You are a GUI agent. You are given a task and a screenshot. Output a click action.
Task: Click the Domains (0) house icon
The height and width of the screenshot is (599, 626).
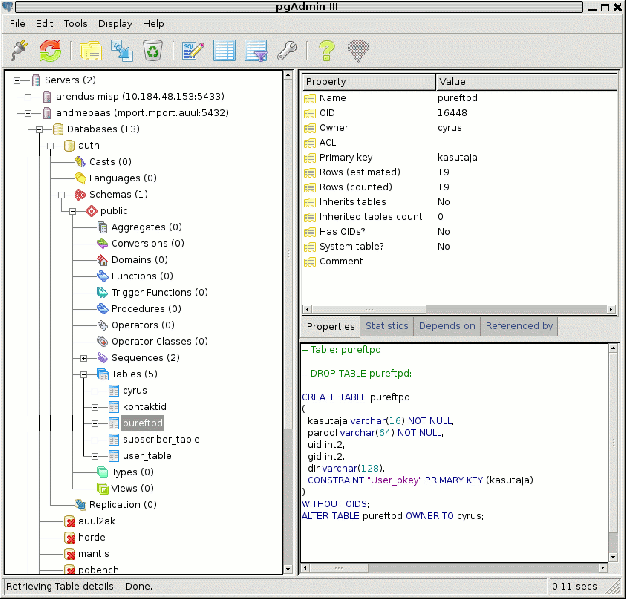[x=103, y=260]
